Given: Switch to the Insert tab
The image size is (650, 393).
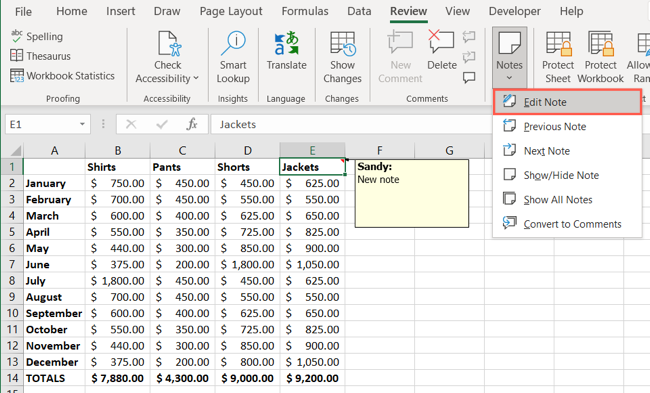Looking at the screenshot, I should [x=121, y=11].
